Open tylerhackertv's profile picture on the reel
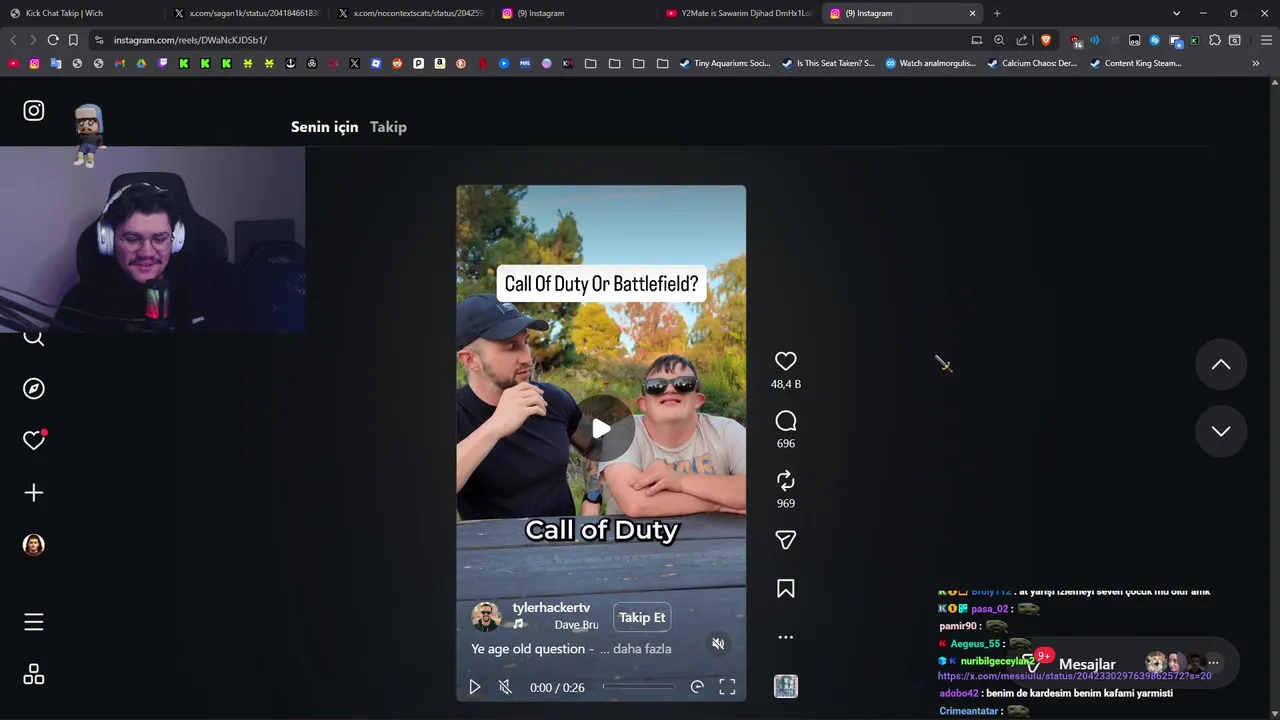 [x=486, y=616]
